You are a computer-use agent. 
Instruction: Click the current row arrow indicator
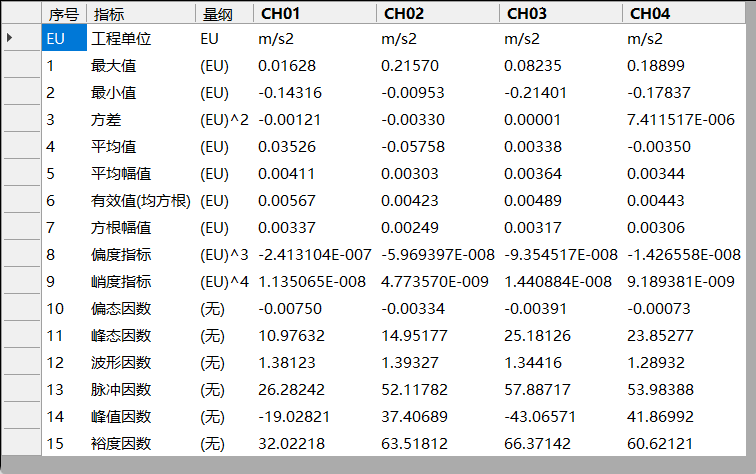[10, 38]
